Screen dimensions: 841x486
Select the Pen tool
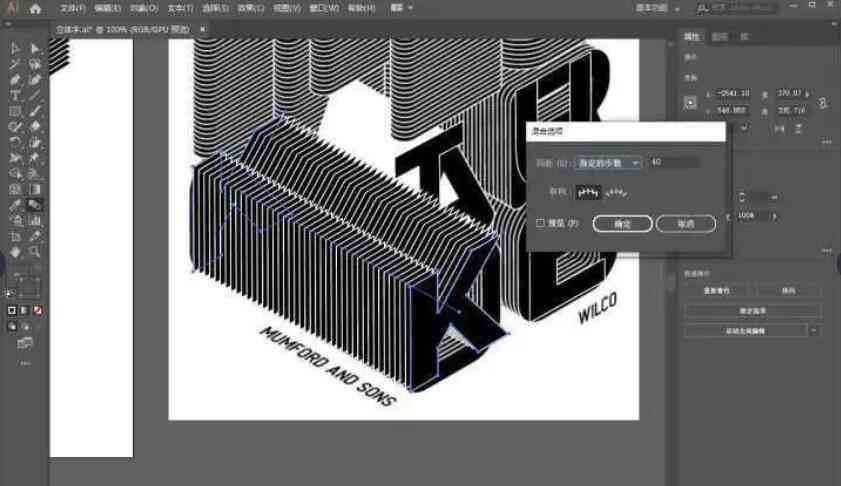coord(14,80)
